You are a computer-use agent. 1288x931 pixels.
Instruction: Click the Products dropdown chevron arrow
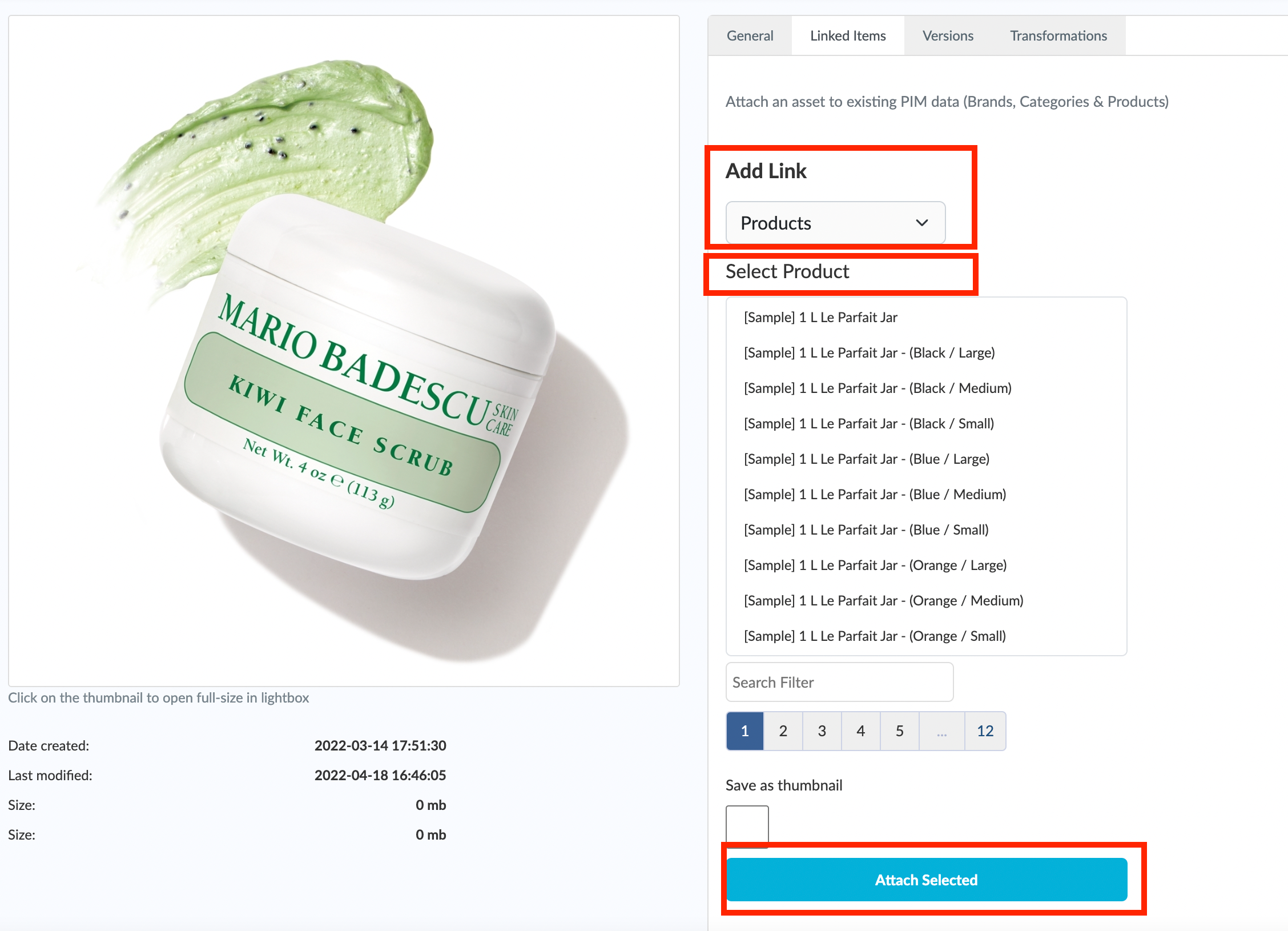(921, 223)
